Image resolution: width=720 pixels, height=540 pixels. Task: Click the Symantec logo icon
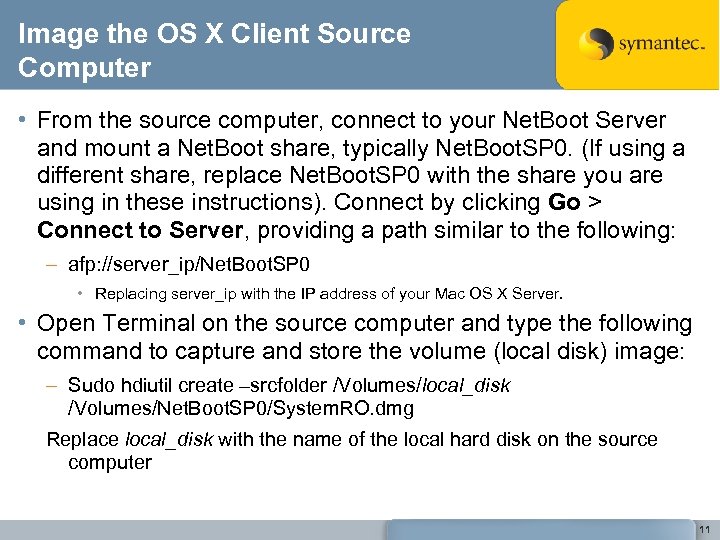pyautogui.click(x=596, y=44)
